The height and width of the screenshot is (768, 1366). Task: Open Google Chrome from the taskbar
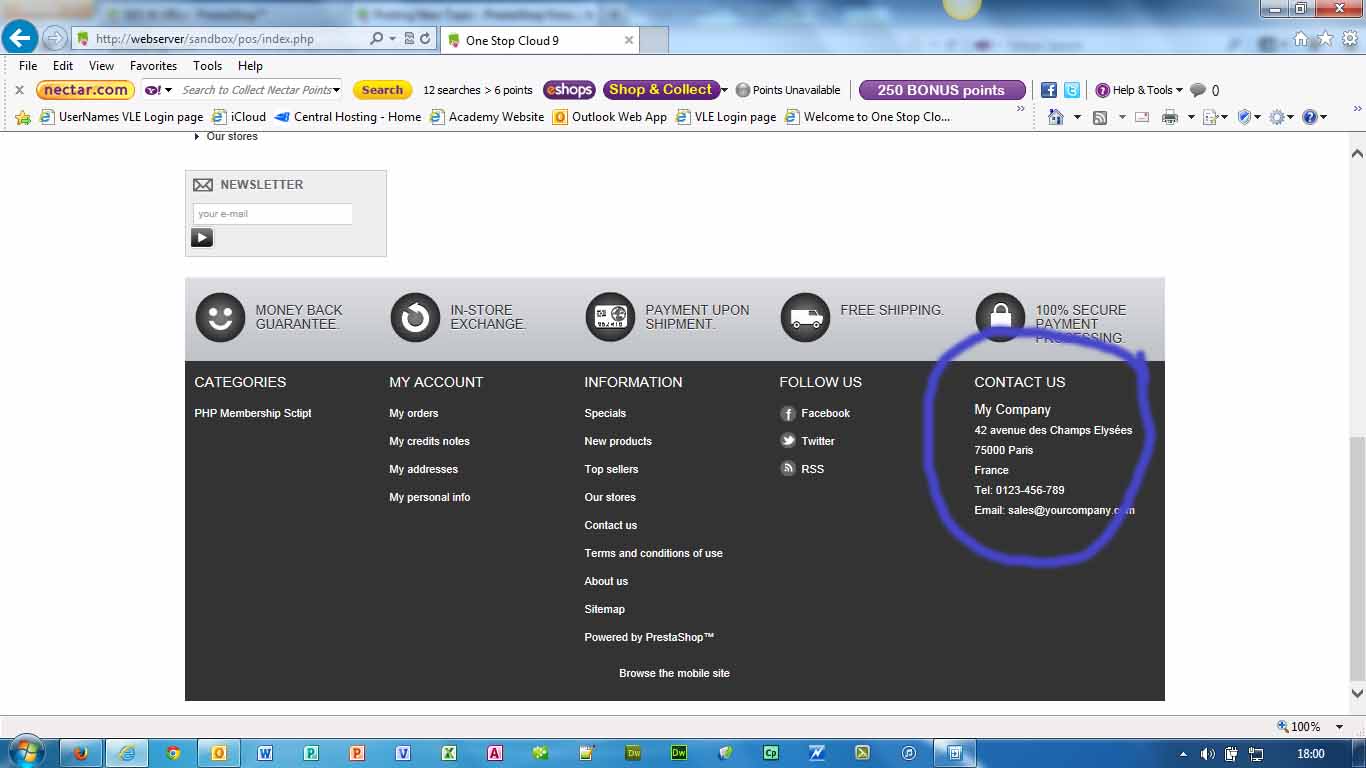pos(173,753)
